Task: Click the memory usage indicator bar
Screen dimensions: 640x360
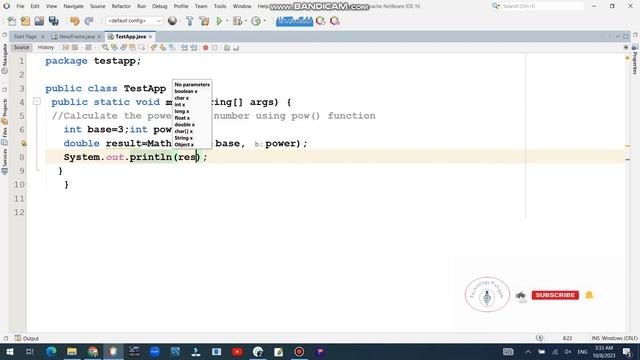Action: pyautogui.click(x=294, y=21)
